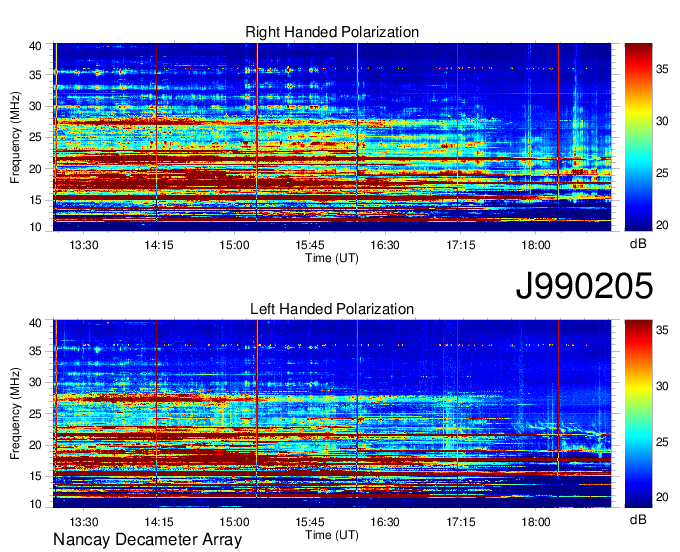Click the 10 MHz tick on Right Handed plot

point(36,227)
